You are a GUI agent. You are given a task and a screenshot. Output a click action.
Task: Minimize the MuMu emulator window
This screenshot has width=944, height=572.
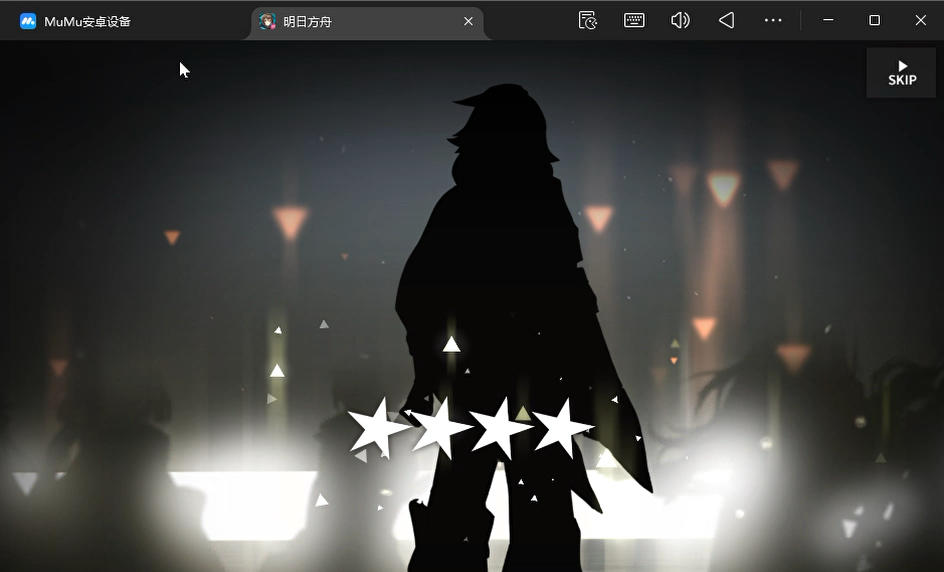point(828,20)
